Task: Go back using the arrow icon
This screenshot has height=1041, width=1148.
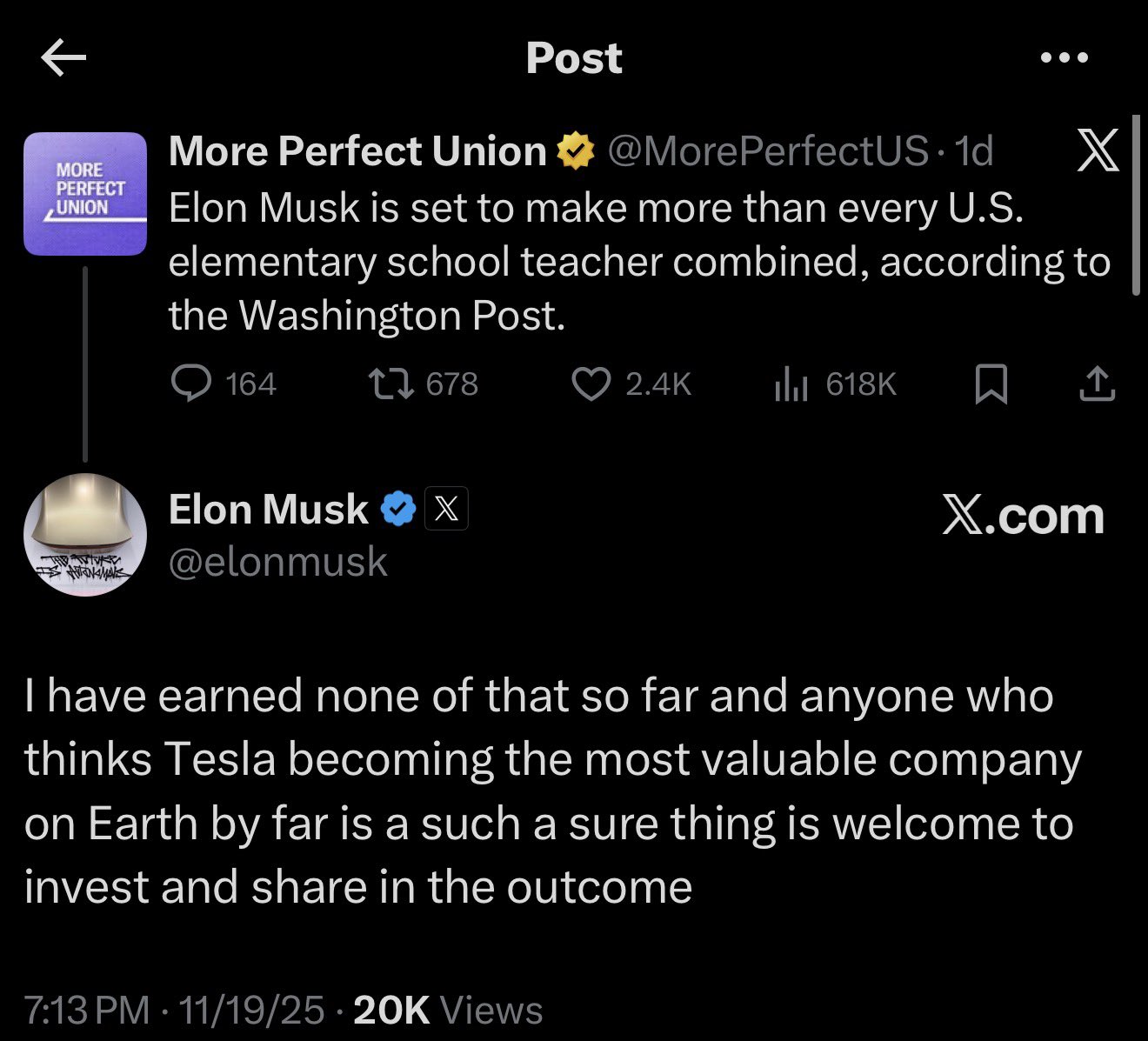Action: tap(63, 58)
